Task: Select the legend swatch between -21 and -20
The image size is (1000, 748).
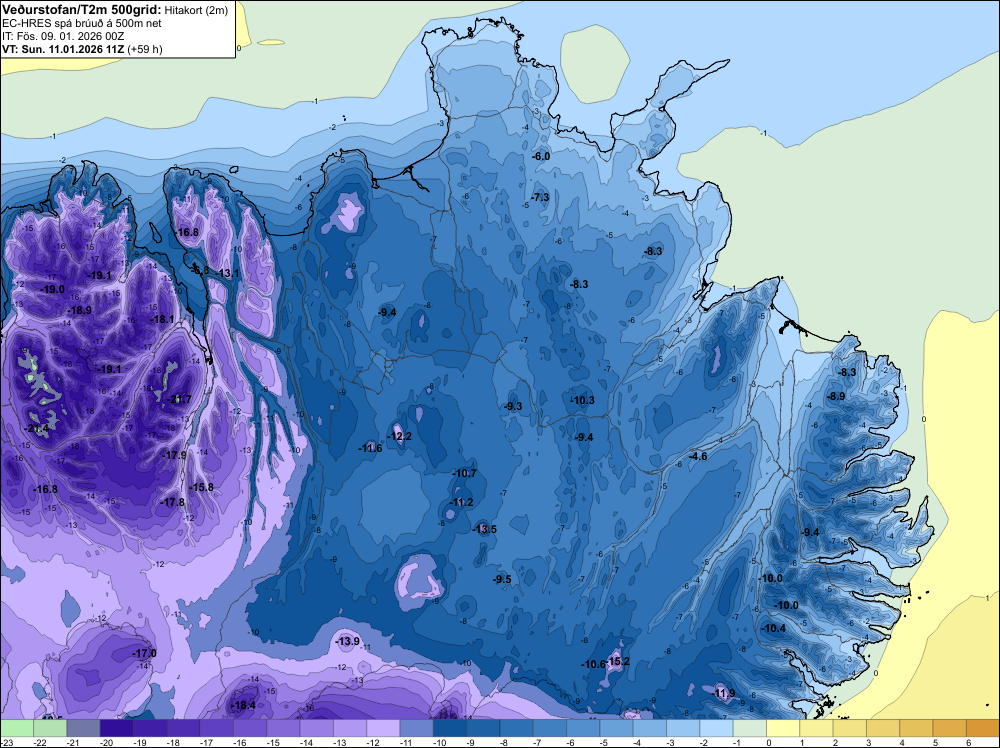Action: [83, 728]
